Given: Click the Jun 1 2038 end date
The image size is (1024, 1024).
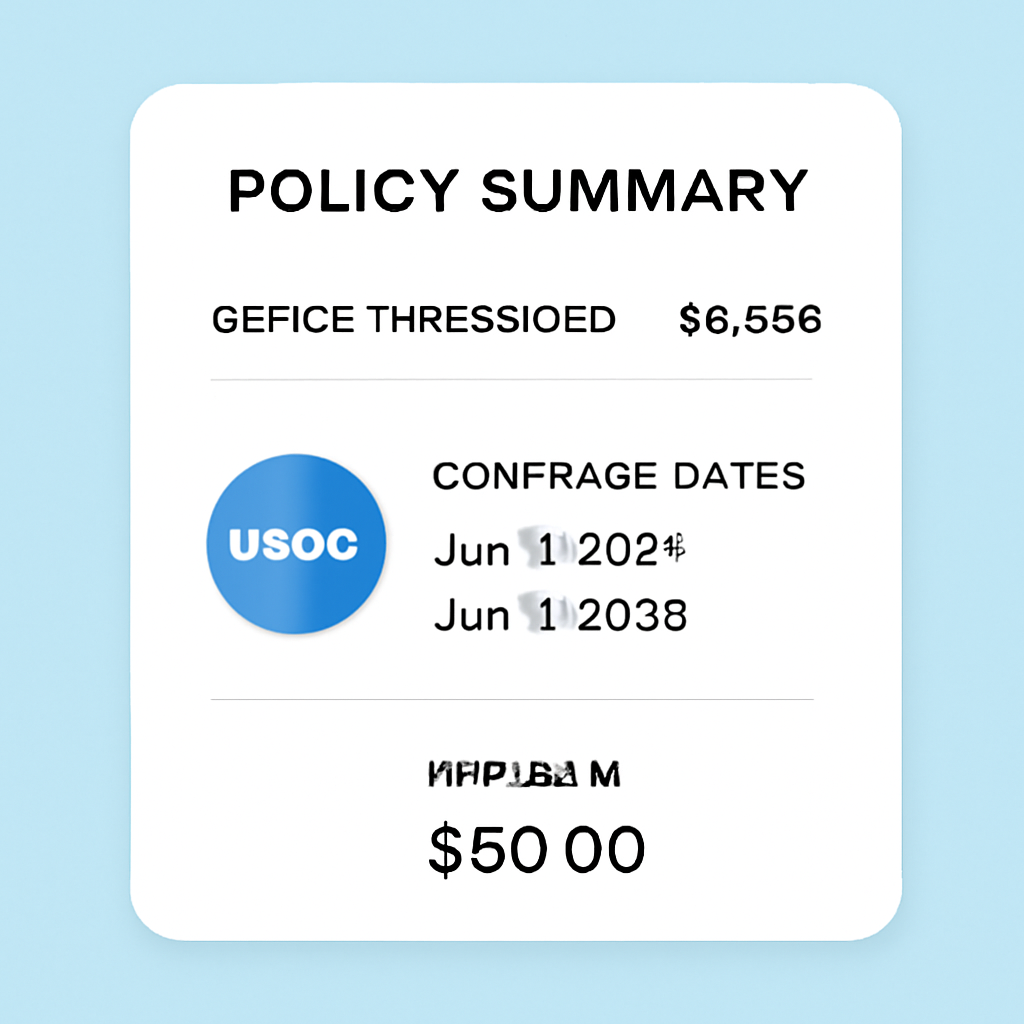Looking at the screenshot, I should click(x=561, y=616).
